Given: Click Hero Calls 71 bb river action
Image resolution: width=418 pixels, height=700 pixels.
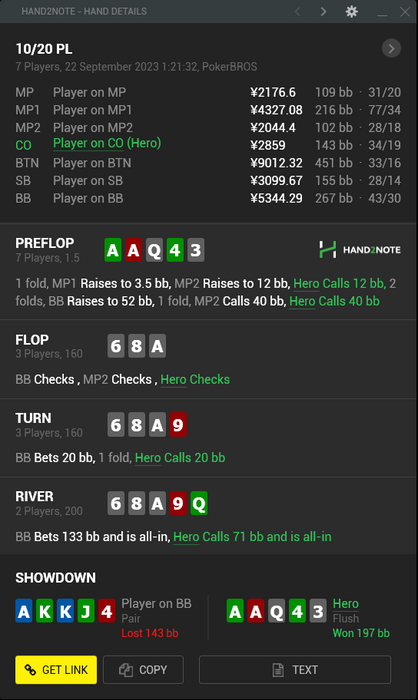Looking at the screenshot, I should pos(252,537).
